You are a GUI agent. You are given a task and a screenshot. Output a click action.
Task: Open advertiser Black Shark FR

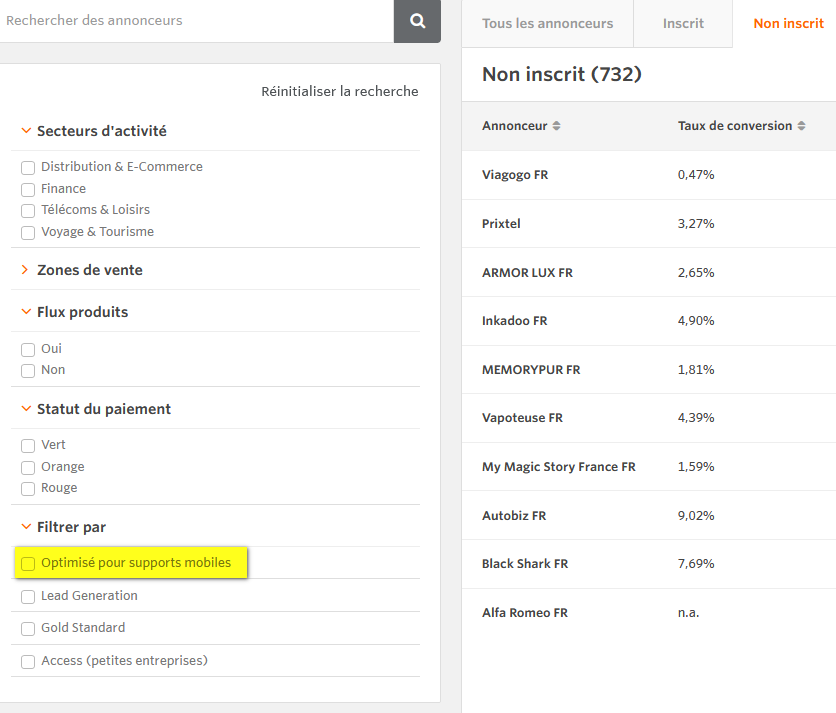[x=525, y=564]
